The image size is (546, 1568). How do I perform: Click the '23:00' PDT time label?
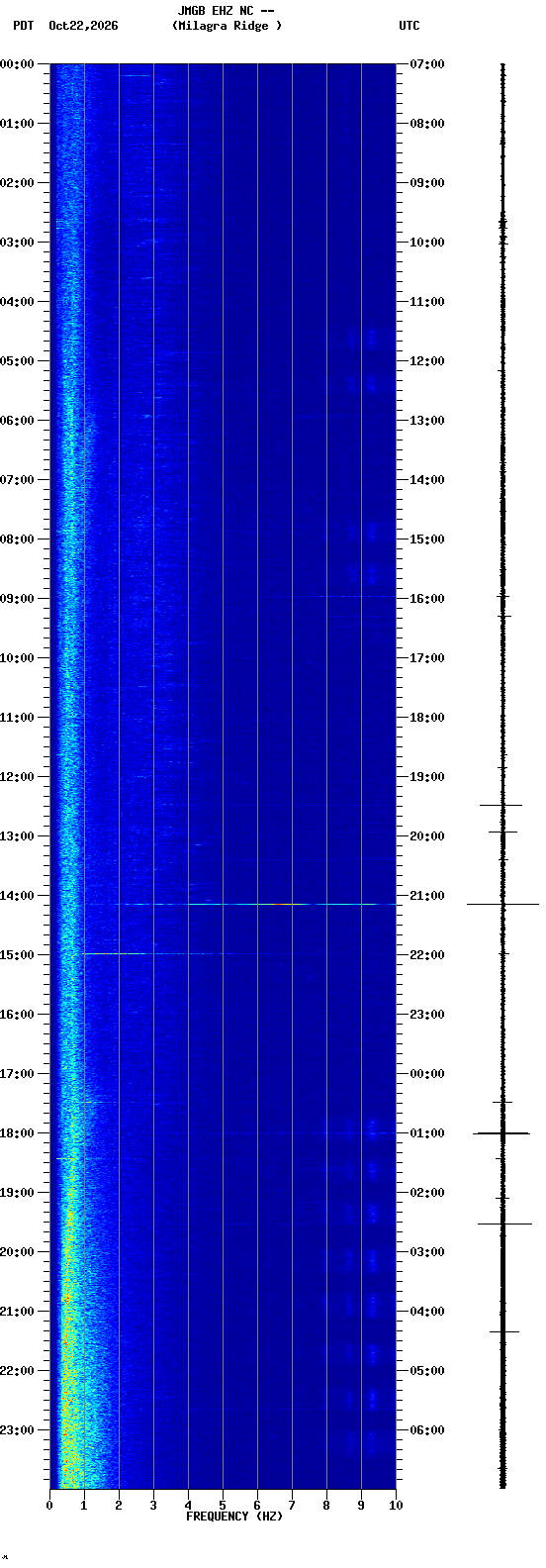click(17, 1430)
